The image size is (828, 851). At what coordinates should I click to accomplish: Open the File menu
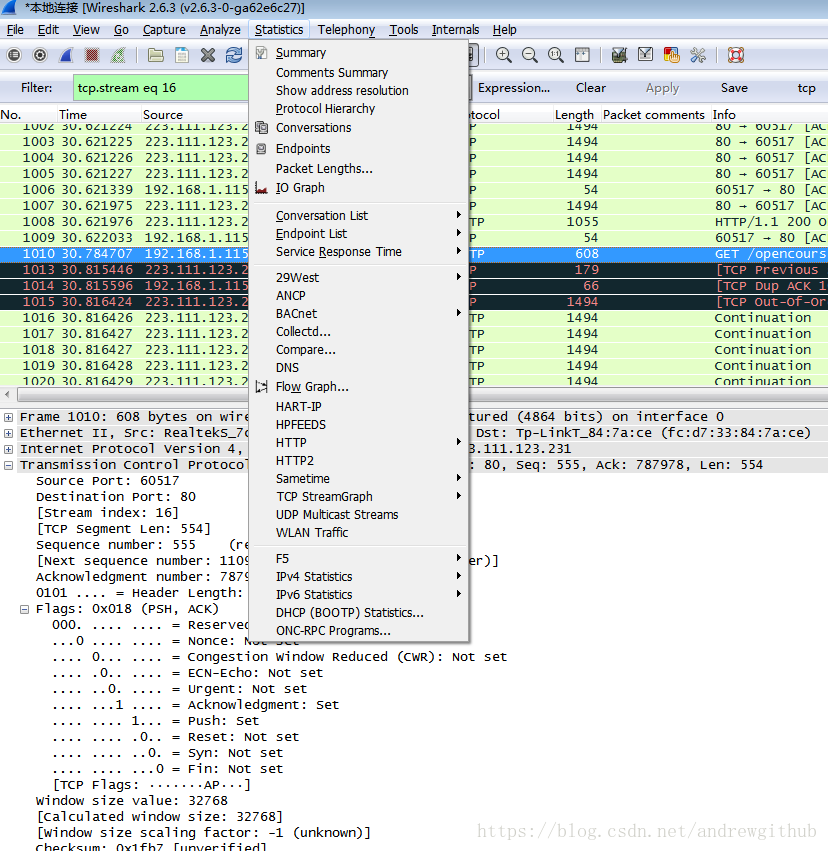coord(15,30)
